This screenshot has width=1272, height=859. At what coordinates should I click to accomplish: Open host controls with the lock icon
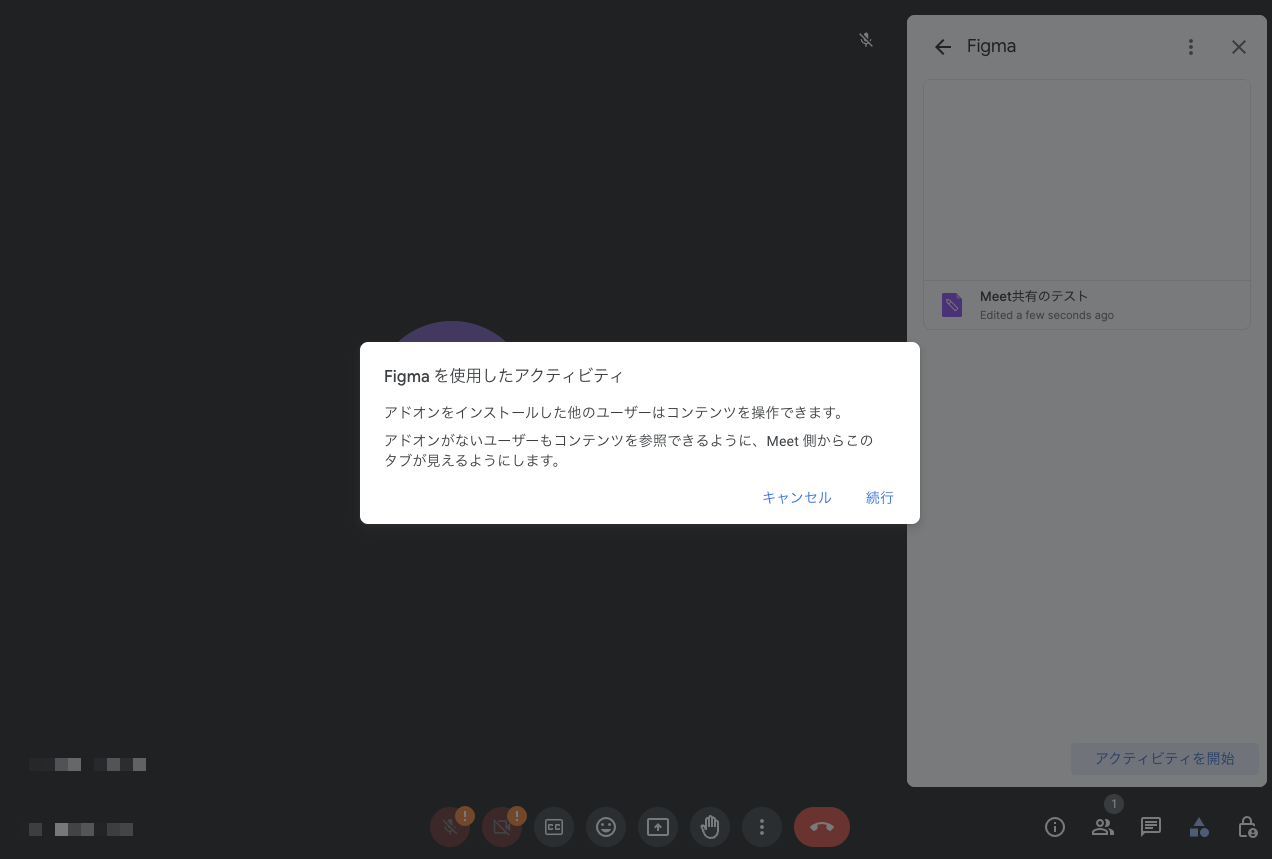[x=1246, y=827]
